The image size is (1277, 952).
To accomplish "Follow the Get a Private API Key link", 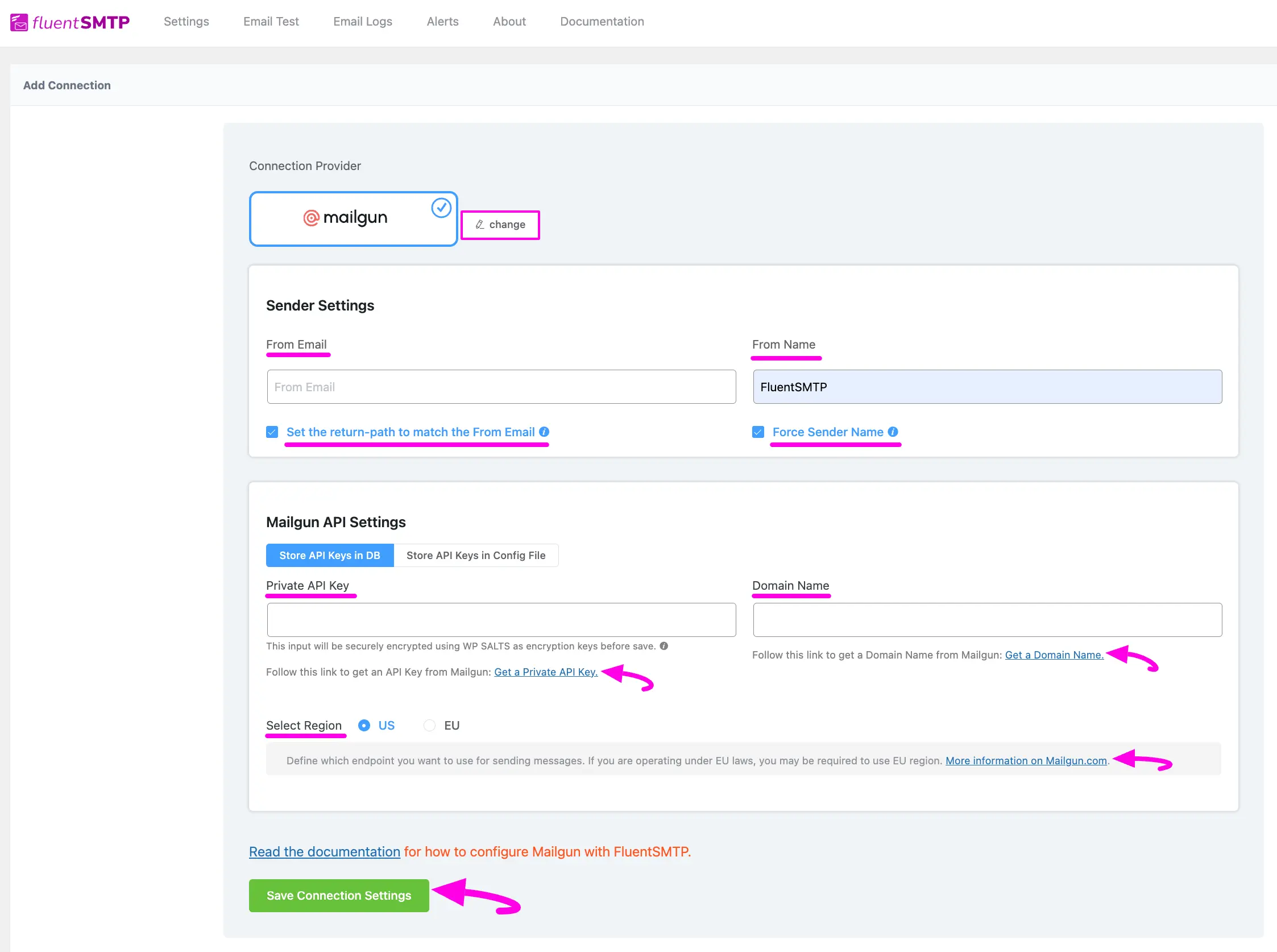I will [546, 672].
